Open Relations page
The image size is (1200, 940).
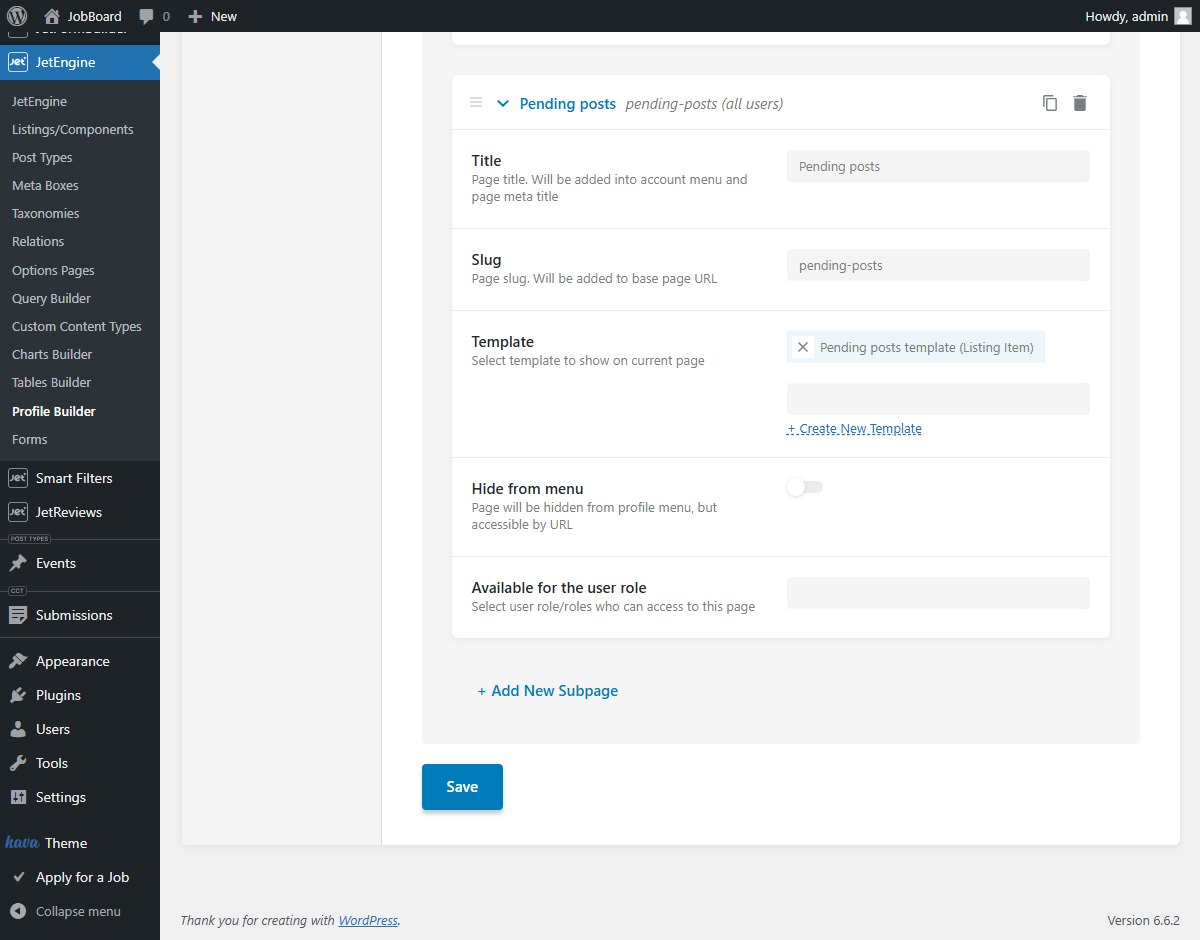click(x=38, y=241)
